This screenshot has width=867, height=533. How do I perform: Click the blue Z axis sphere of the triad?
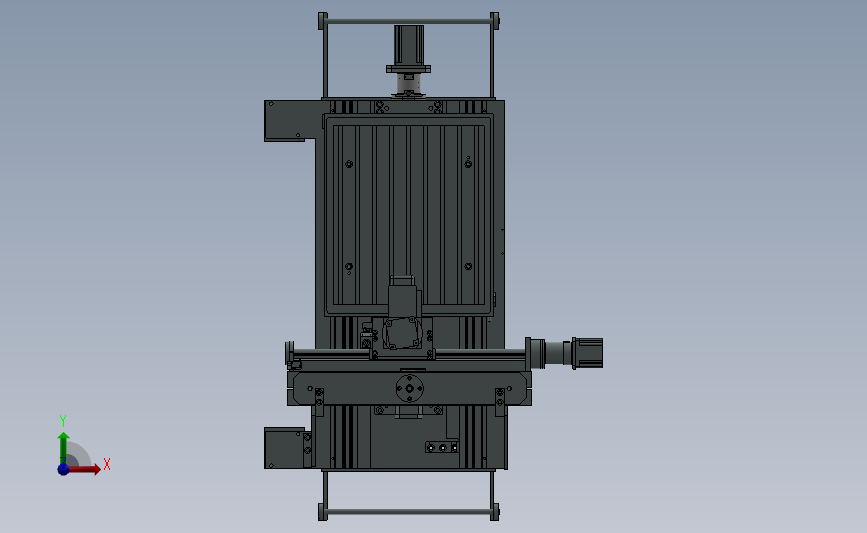(64, 469)
